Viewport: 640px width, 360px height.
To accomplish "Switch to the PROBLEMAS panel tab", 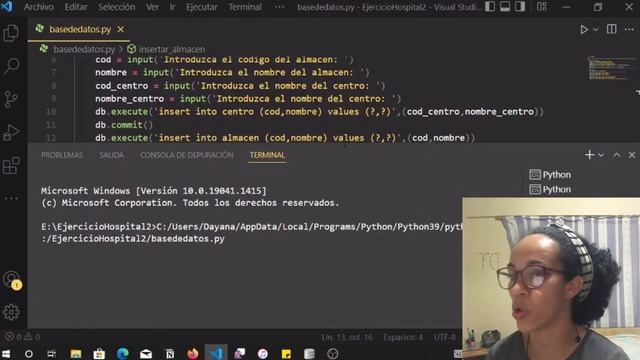I will click(62, 155).
